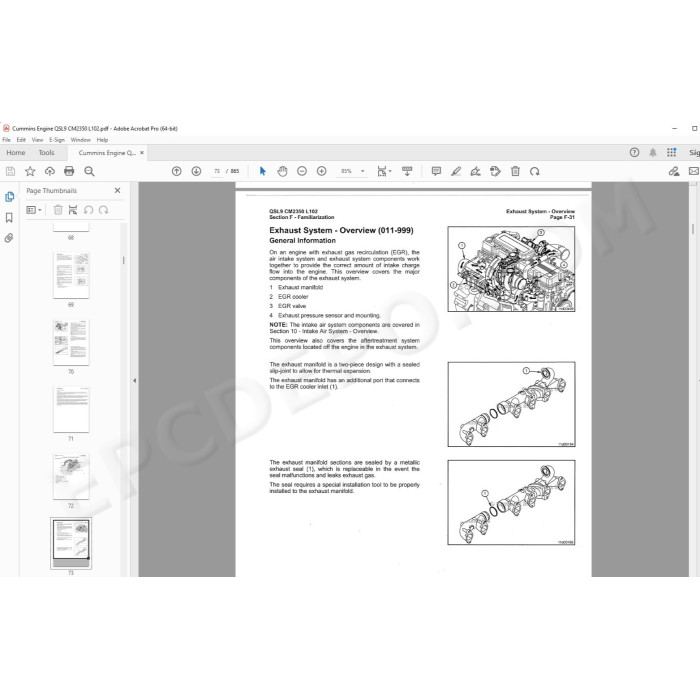
Task: Go to previous page arrow
Action: tap(177, 171)
